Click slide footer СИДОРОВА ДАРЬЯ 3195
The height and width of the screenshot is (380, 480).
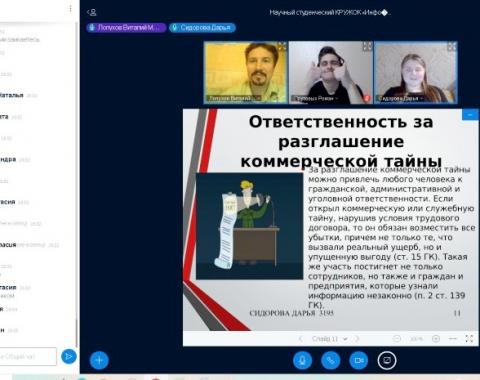[x=292, y=313]
